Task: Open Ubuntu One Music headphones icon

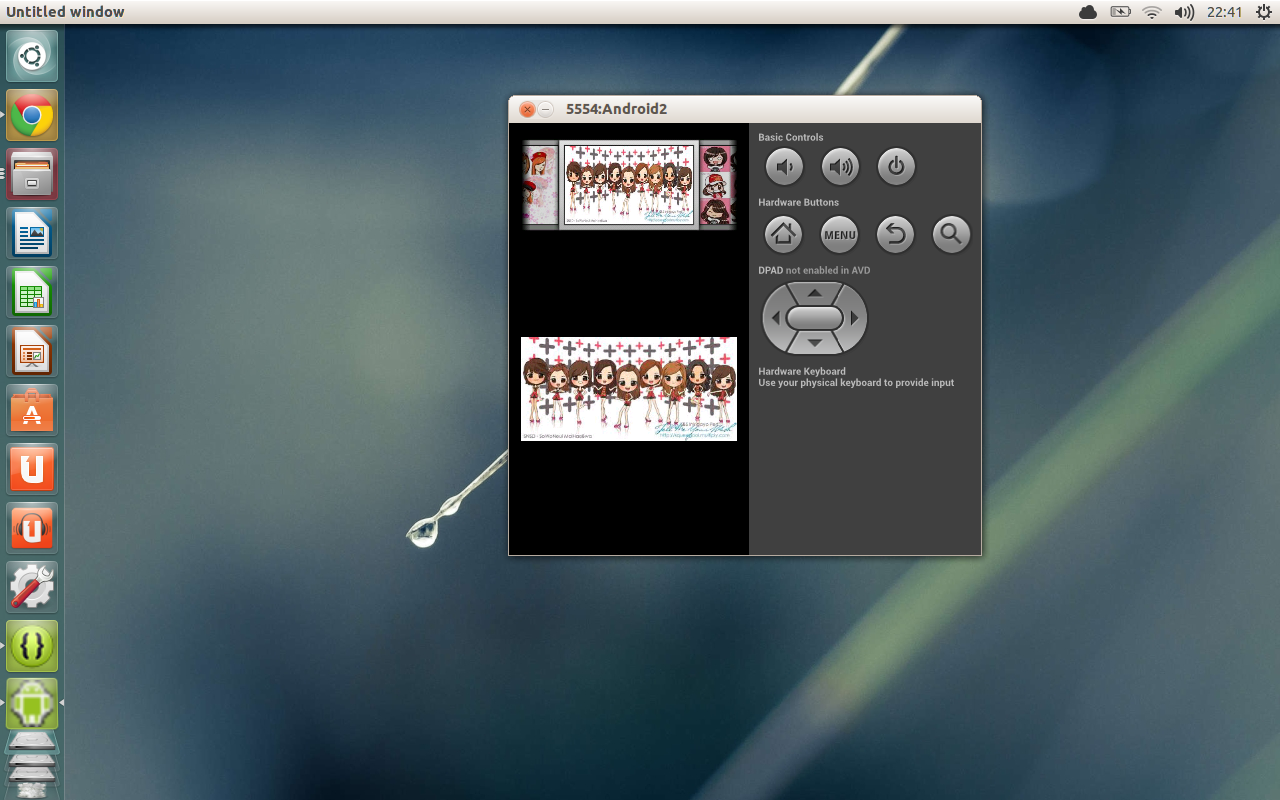Action: 32,528
